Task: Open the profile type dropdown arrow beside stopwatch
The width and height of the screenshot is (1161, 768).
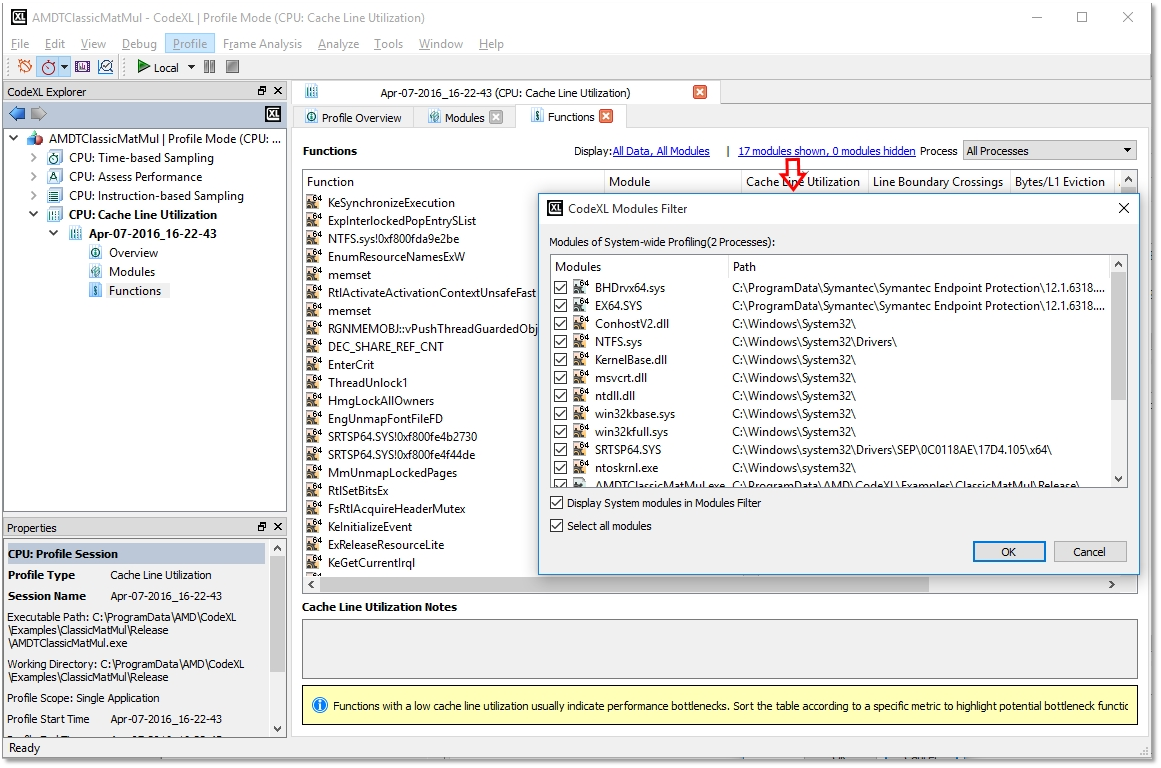Action: 64,67
